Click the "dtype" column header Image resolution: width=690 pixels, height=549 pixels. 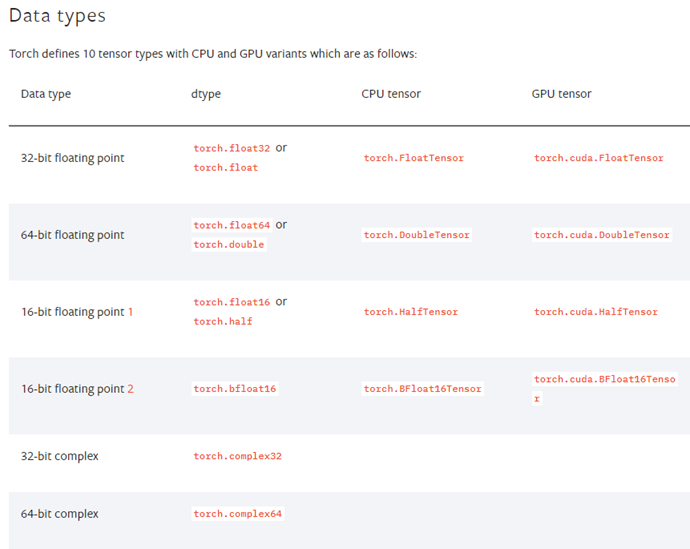click(206, 94)
